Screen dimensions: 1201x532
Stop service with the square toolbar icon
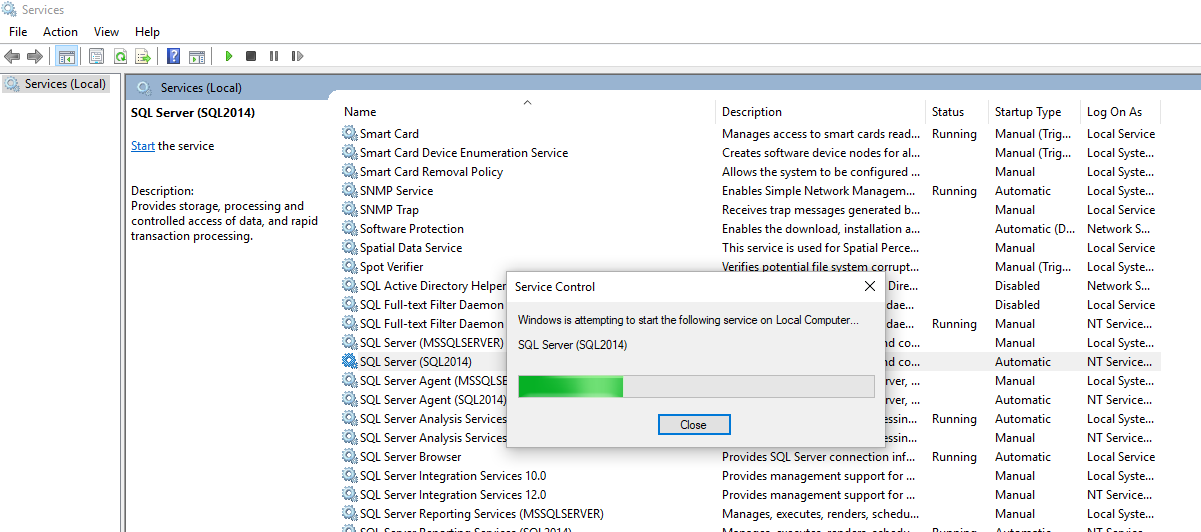(x=251, y=57)
